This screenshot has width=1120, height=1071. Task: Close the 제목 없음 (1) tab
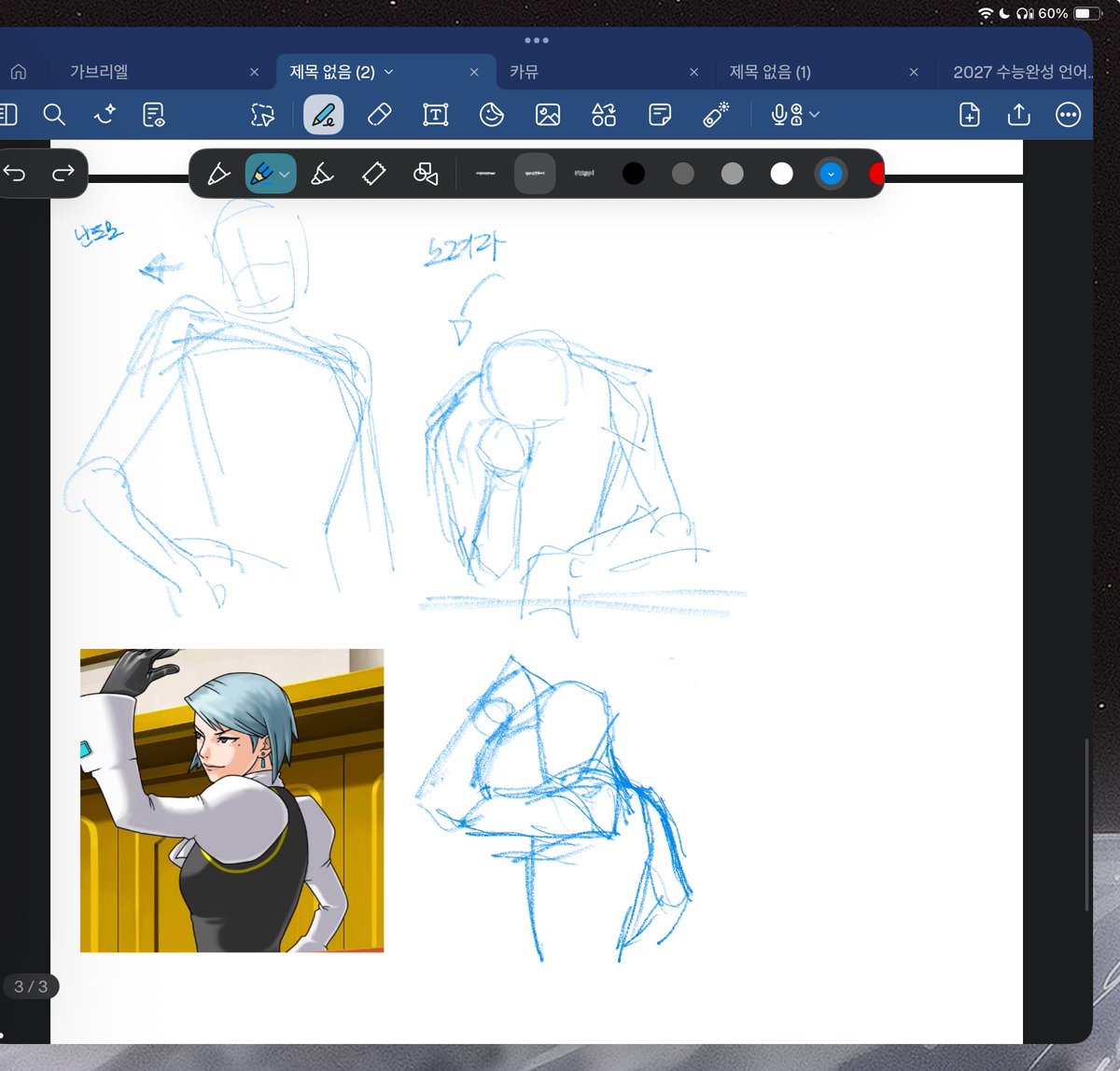914,72
